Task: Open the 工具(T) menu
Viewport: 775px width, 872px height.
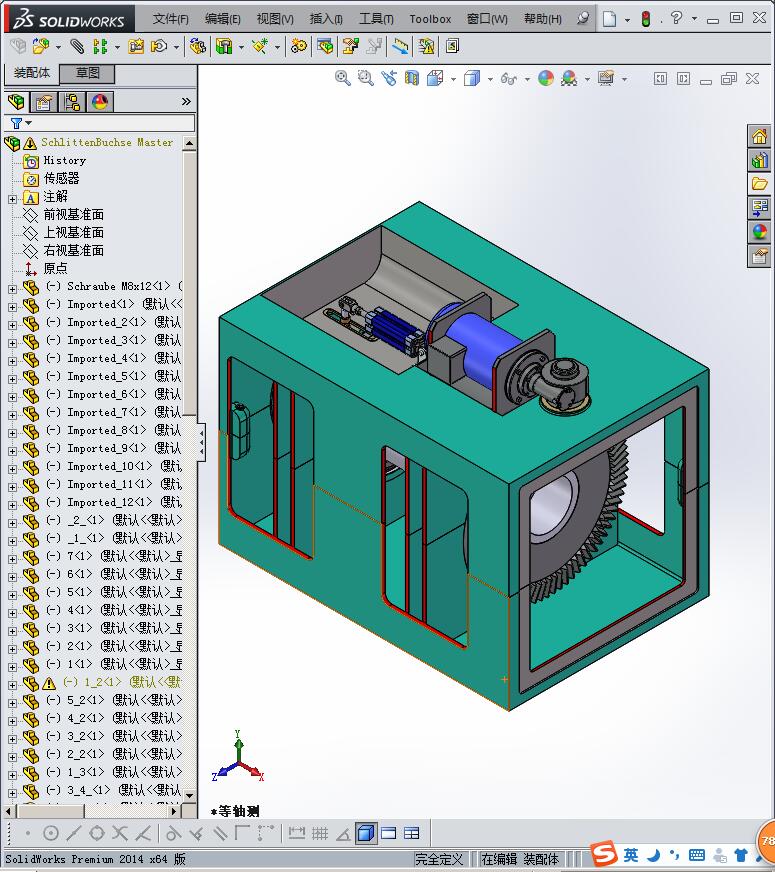Action: pyautogui.click(x=376, y=19)
